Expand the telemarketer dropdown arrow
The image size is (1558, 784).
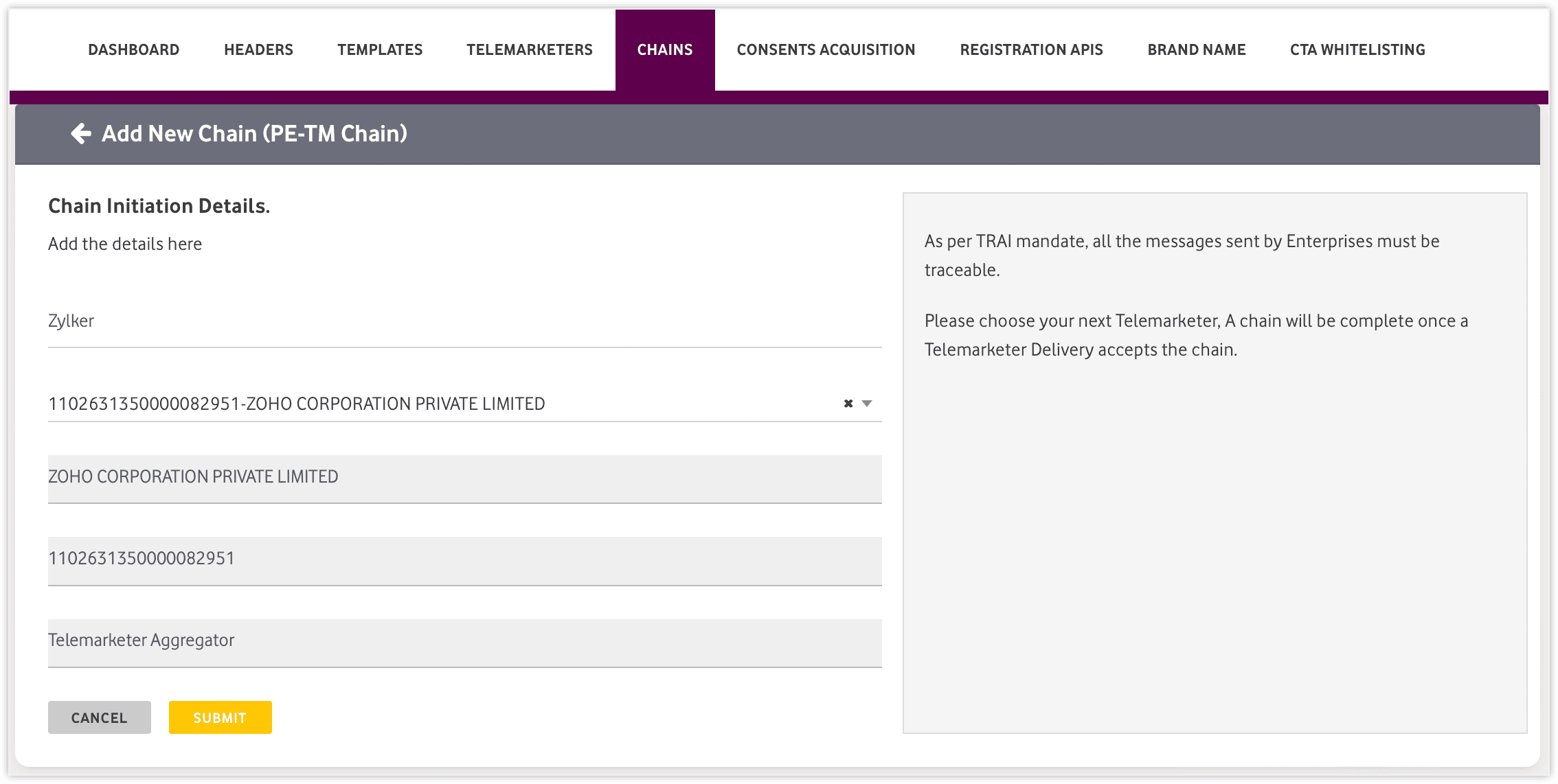pos(867,404)
